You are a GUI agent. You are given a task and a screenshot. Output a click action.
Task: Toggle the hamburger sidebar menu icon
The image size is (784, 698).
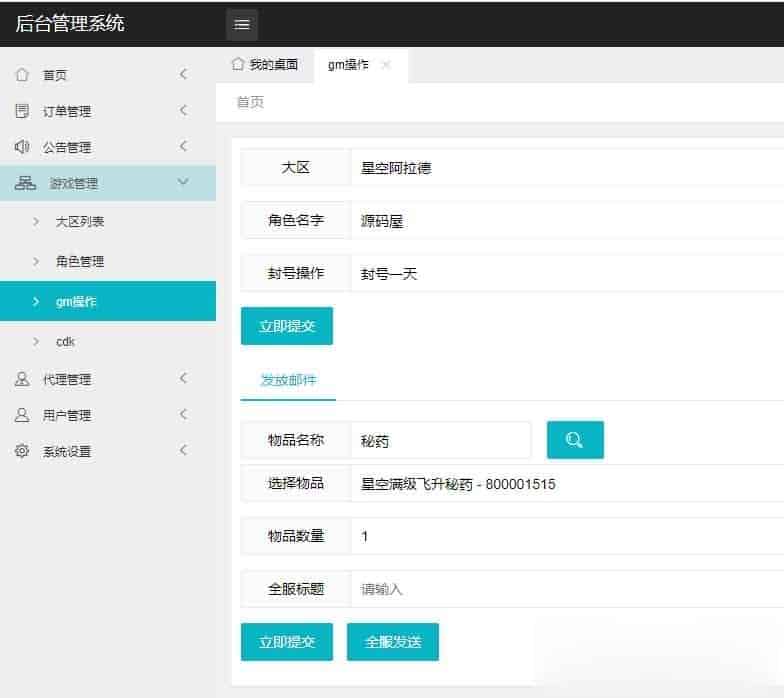(x=242, y=24)
